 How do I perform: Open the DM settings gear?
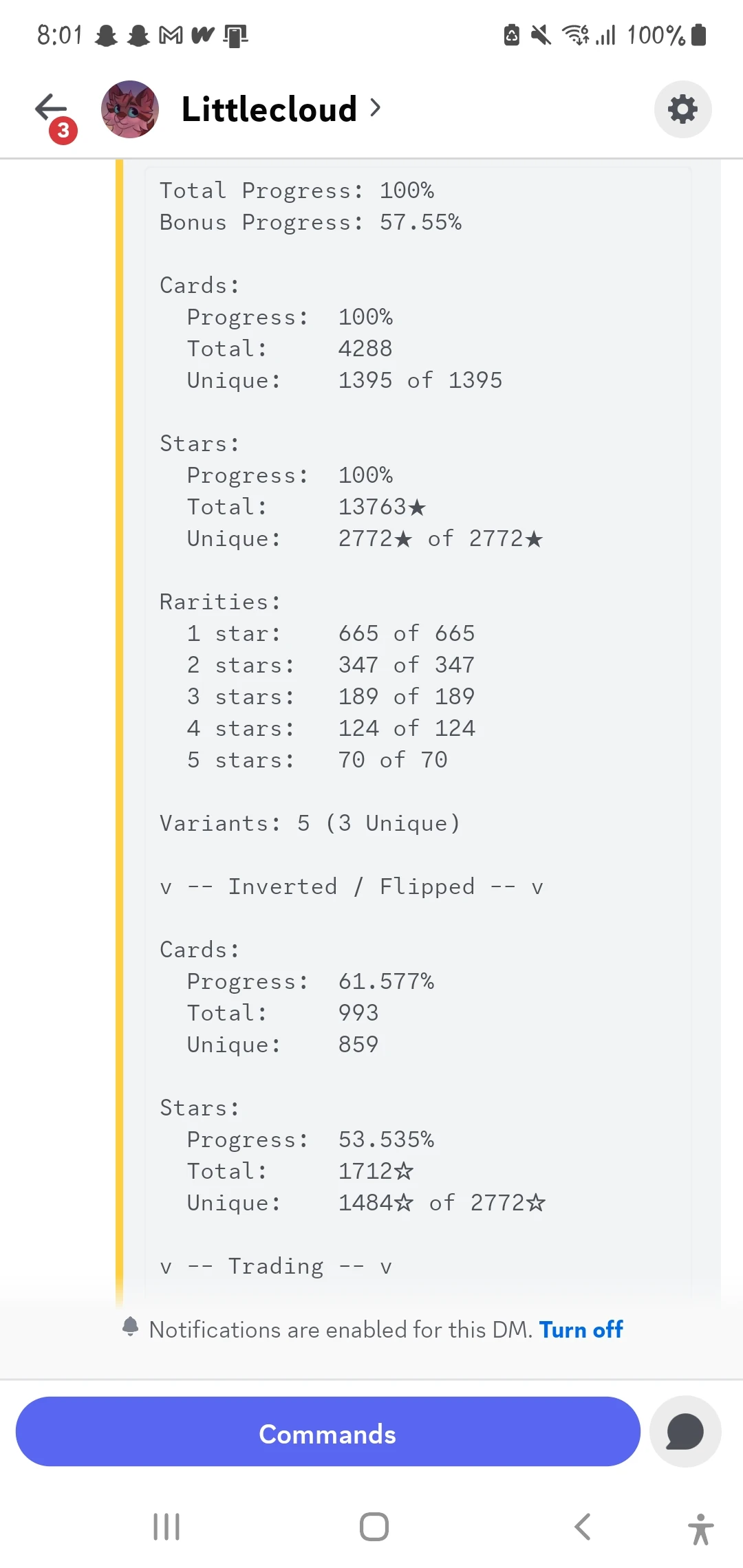pos(682,109)
